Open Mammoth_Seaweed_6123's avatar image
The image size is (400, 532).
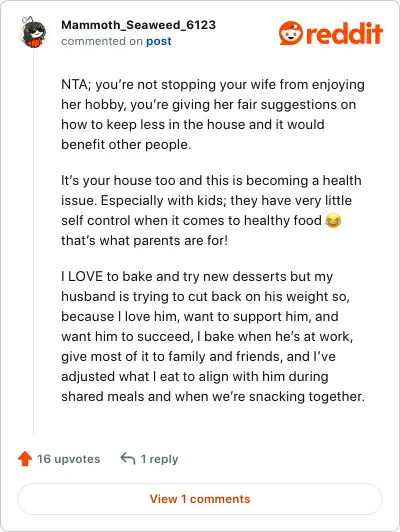pos(33,32)
